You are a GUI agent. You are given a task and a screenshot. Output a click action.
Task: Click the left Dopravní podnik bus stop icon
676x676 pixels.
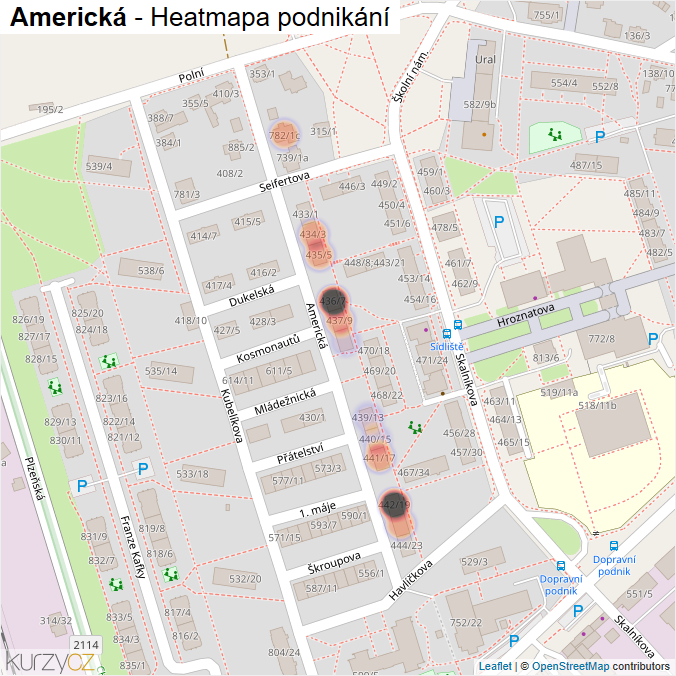(x=561, y=566)
